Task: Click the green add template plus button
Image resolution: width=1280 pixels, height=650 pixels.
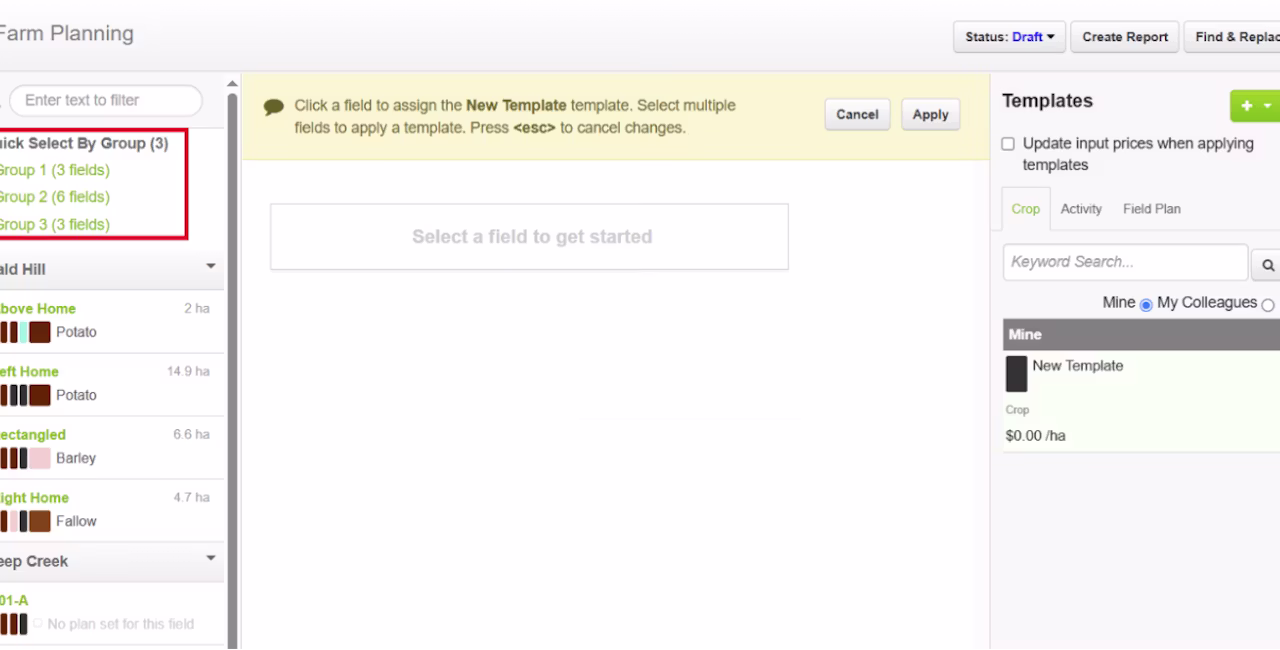Action: (1245, 105)
